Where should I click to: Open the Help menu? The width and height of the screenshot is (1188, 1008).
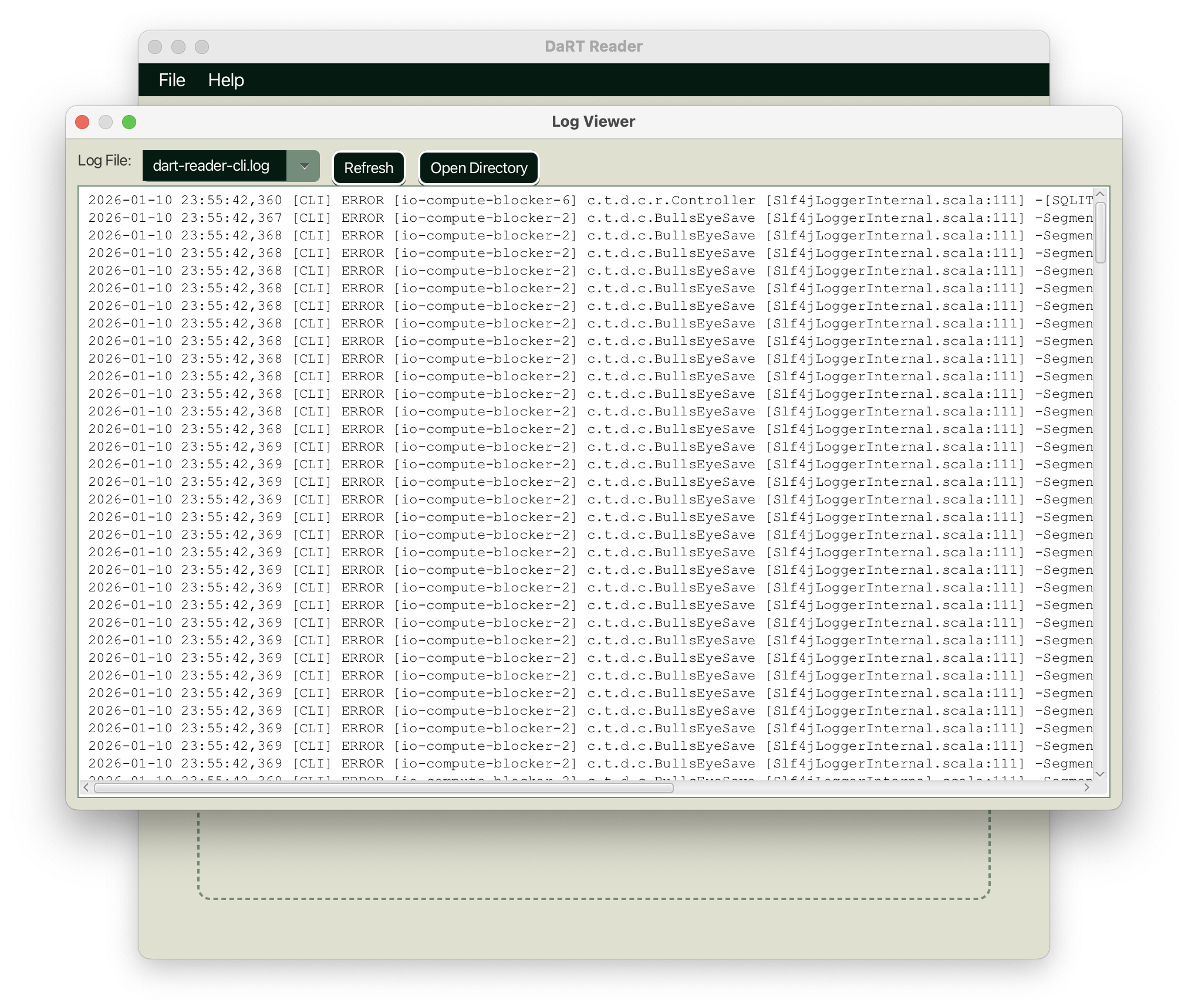tap(225, 80)
